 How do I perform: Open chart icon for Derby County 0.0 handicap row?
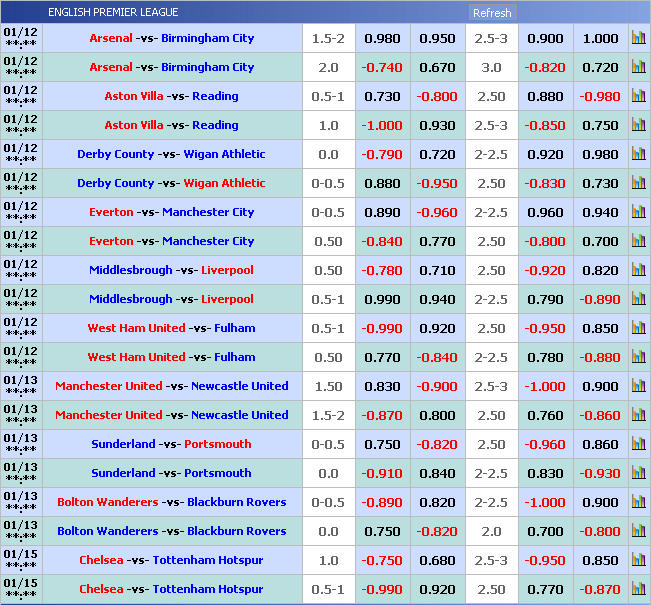pyautogui.click(x=638, y=154)
